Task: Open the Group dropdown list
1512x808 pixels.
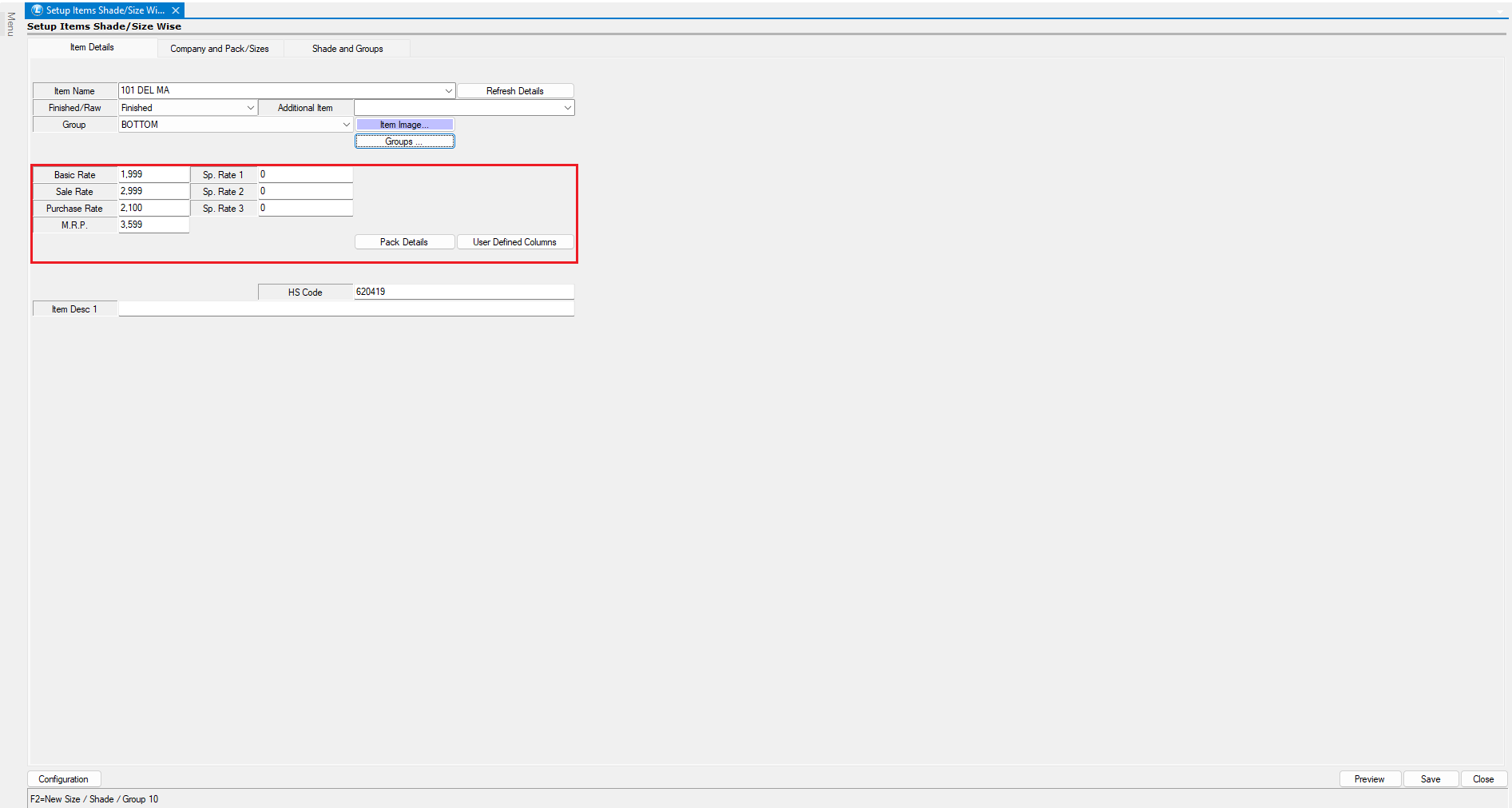Action: 346,125
